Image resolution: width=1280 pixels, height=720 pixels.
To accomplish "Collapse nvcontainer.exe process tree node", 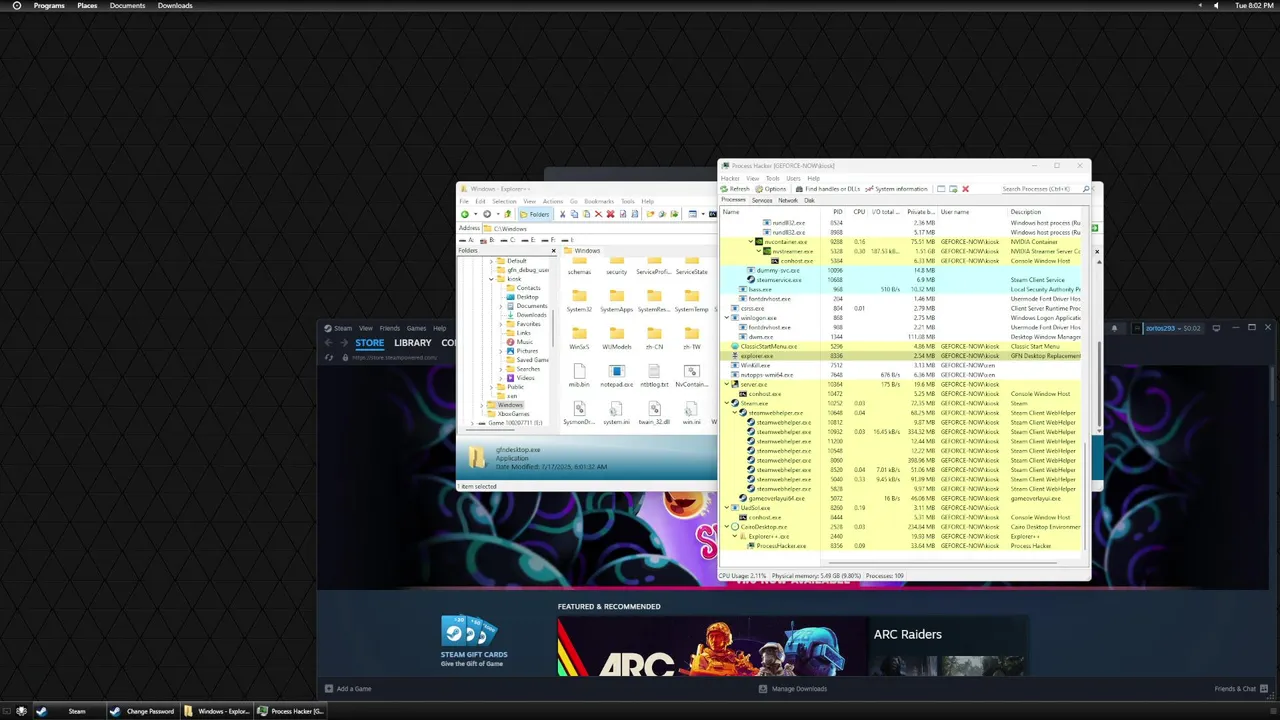I will tap(751, 242).
